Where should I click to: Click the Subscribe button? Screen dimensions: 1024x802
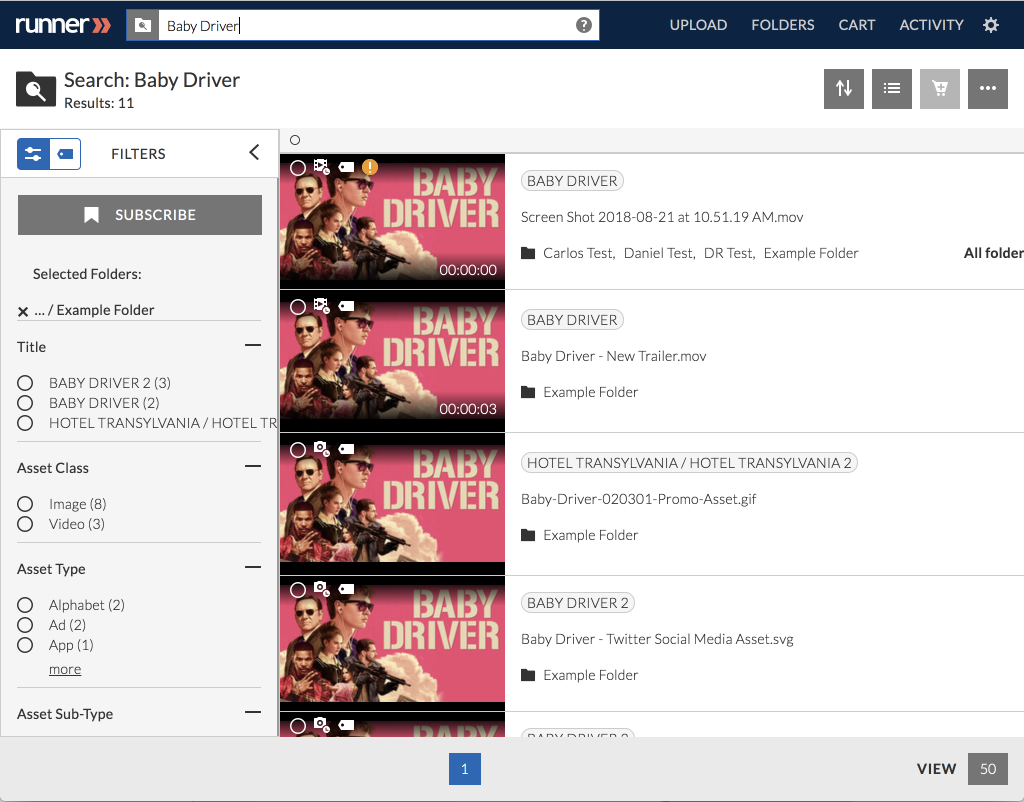coord(140,215)
